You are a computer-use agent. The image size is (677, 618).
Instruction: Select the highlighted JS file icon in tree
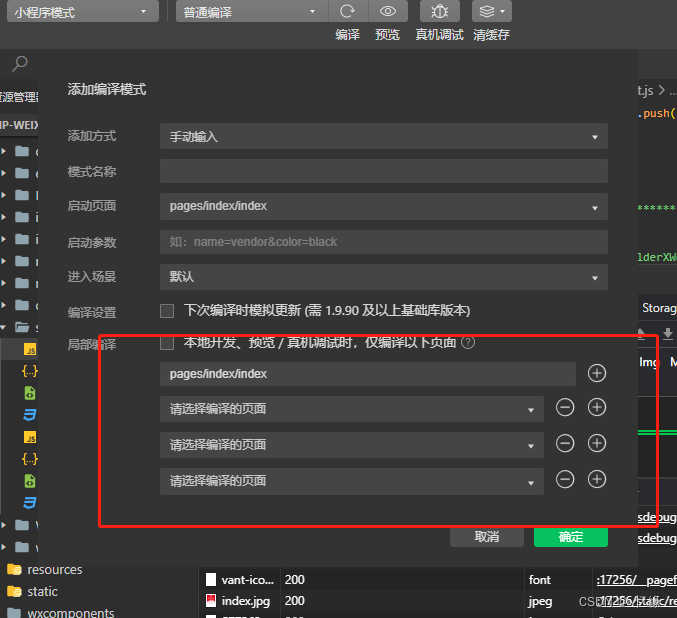30,349
